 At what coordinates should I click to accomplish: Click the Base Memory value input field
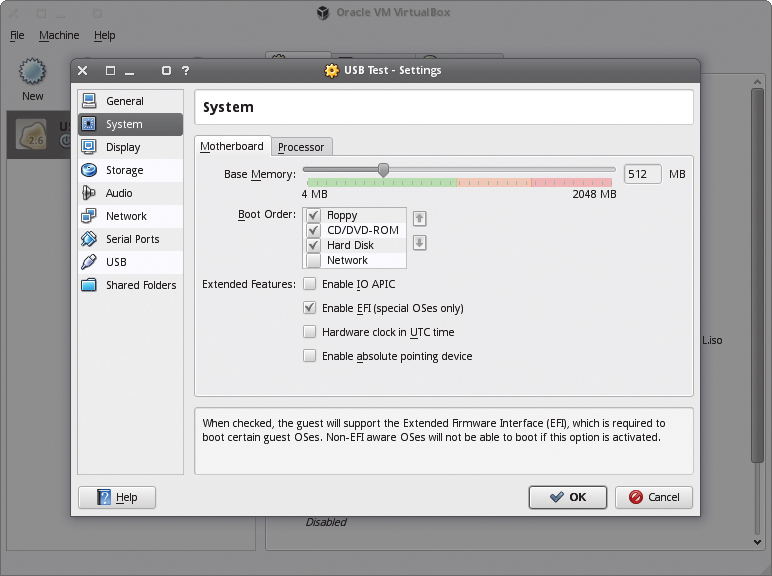point(642,174)
